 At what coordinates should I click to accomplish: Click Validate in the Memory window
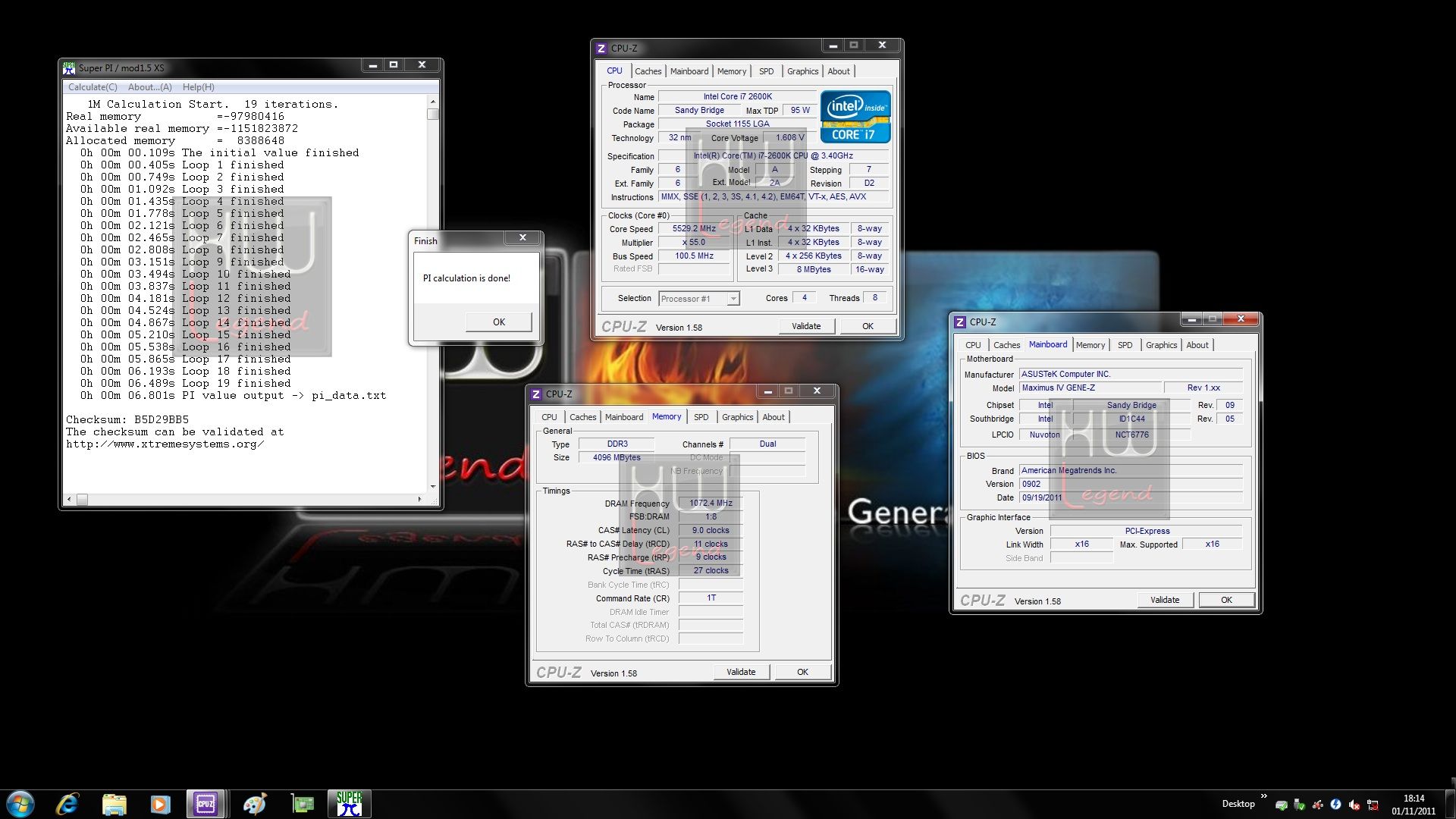tap(741, 672)
